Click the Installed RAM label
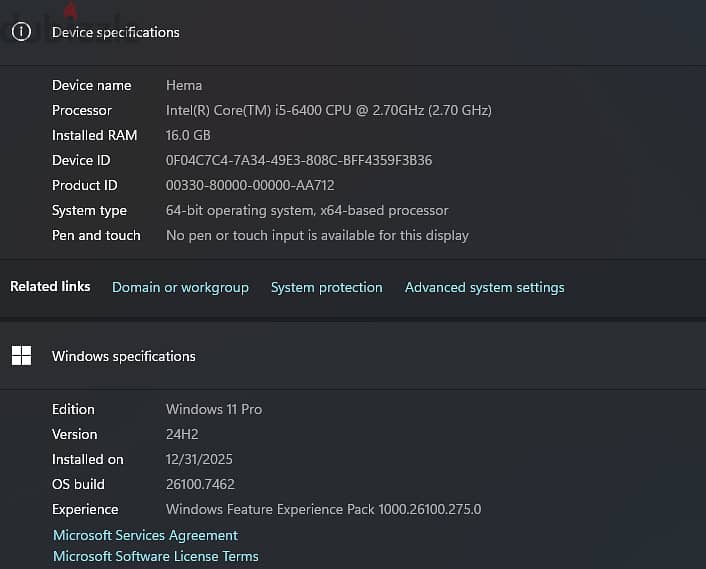706x569 pixels. tap(95, 135)
